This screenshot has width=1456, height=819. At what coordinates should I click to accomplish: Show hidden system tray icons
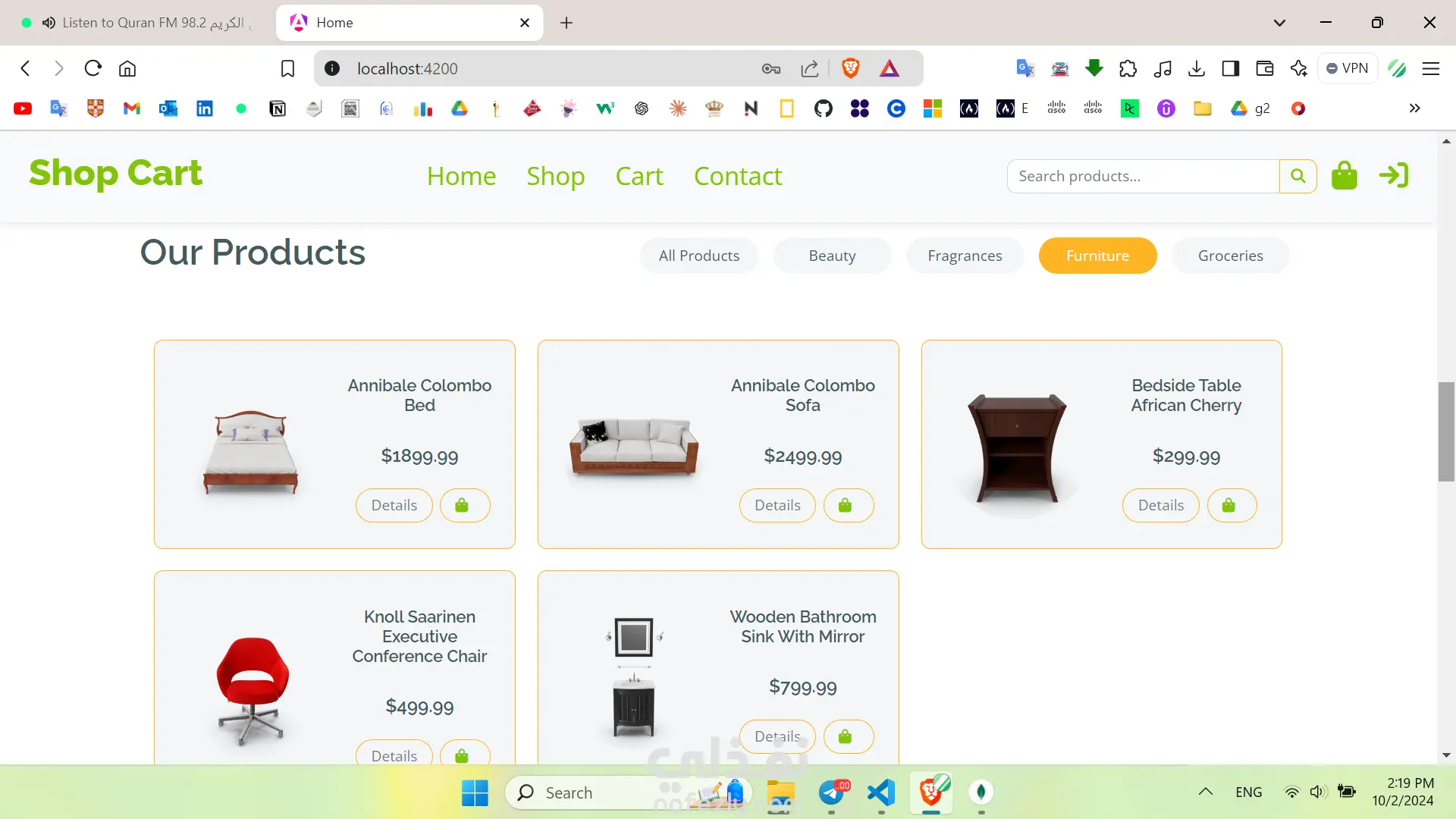(1205, 792)
